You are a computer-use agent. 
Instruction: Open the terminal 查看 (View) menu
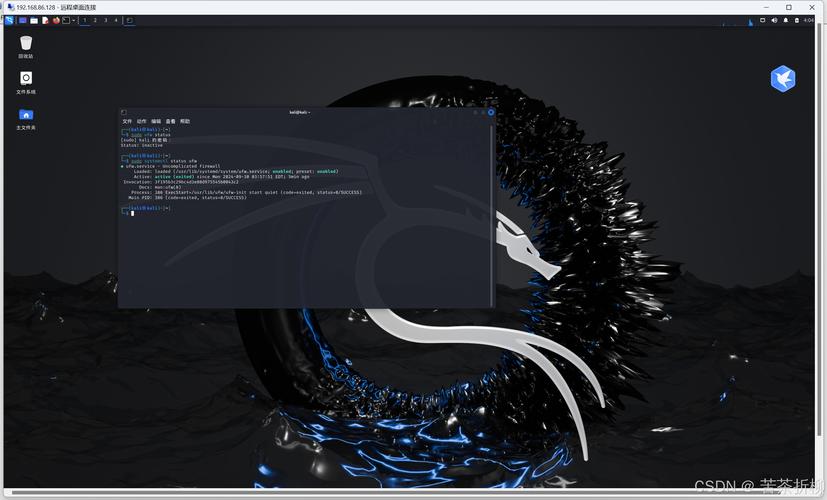170,121
